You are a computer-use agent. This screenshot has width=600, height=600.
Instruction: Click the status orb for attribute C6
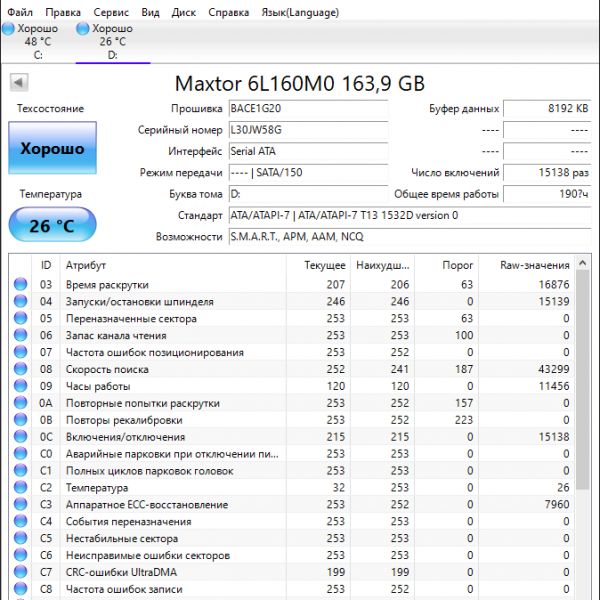(x=21, y=555)
